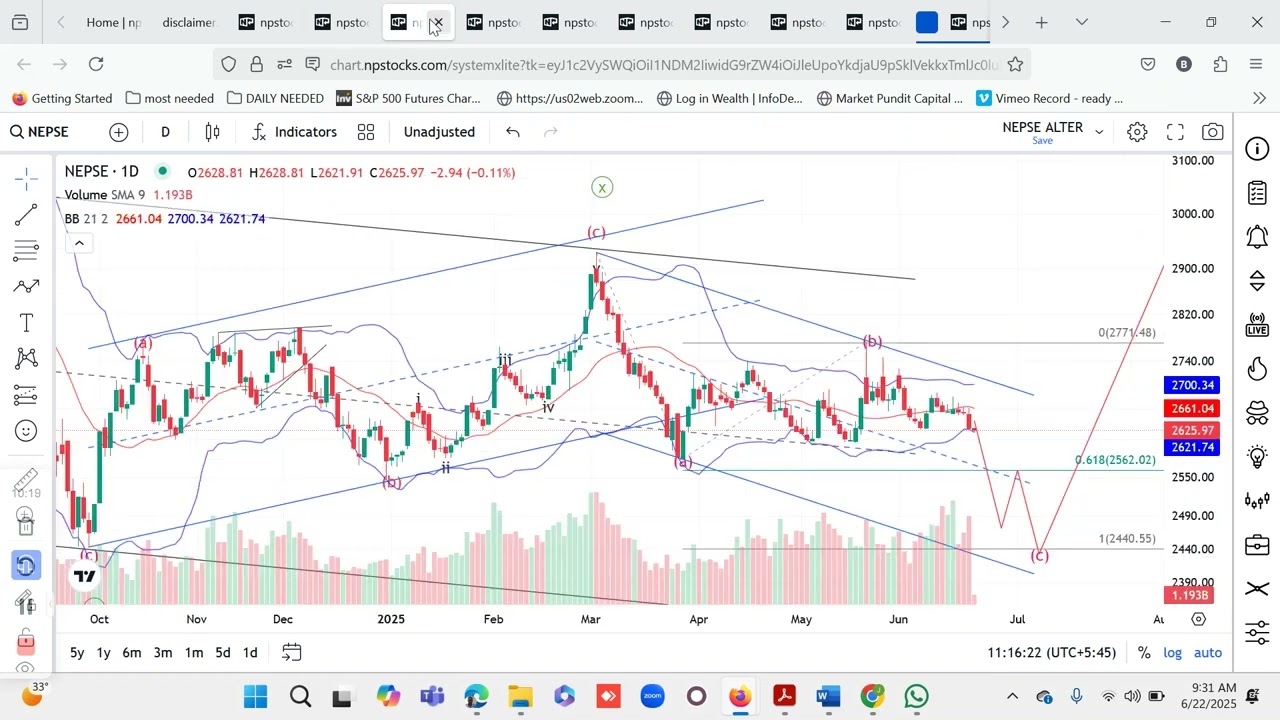The height and width of the screenshot is (720, 1280).
Task: Expand the NEPSE ALTER layout dropdown
Action: point(1098,132)
